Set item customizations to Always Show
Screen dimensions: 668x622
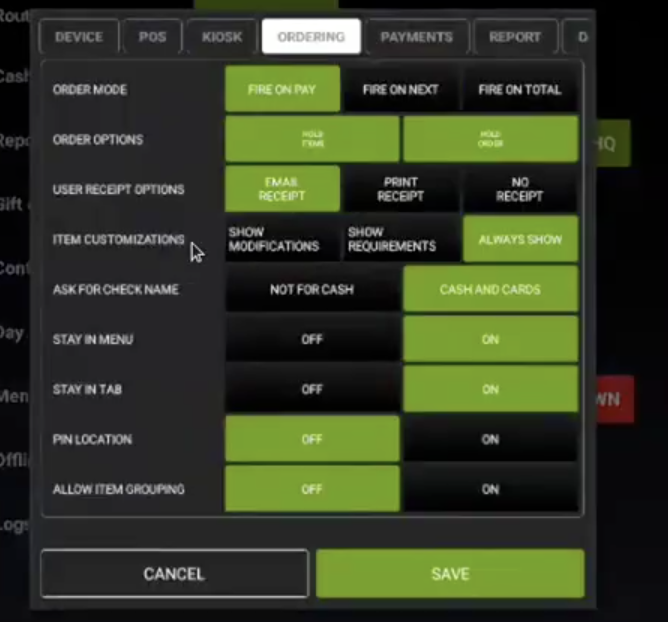click(x=521, y=239)
